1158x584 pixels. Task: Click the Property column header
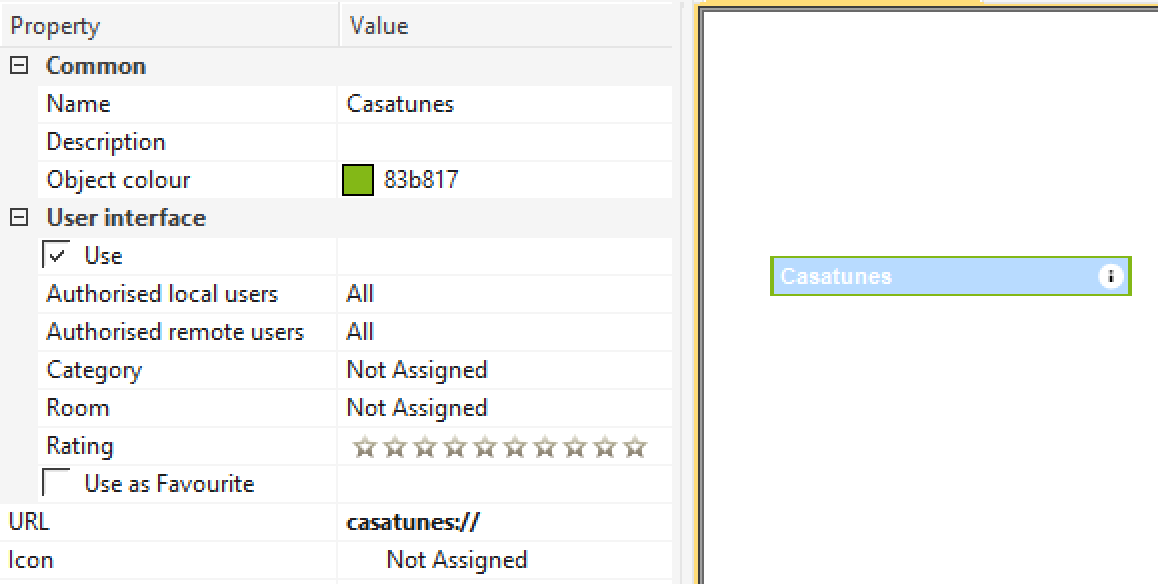pos(55,26)
